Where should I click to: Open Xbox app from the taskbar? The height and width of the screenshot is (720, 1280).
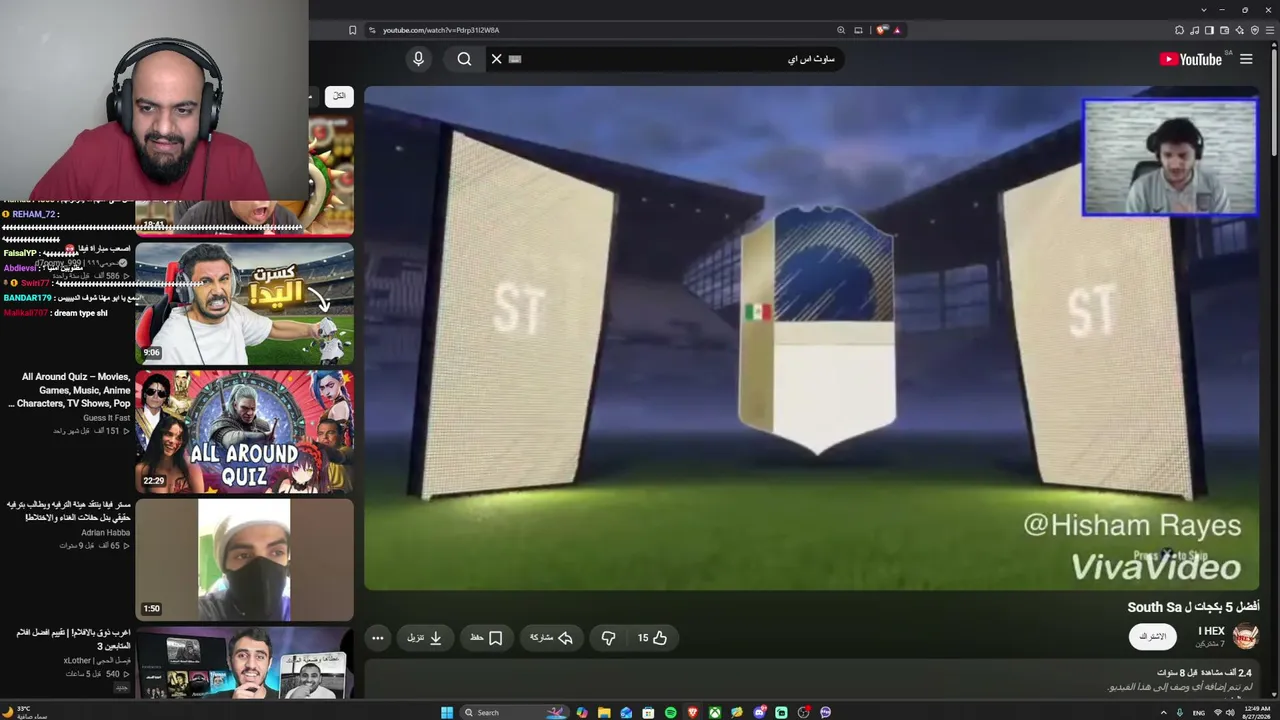pyautogui.click(x=714, y=712)
